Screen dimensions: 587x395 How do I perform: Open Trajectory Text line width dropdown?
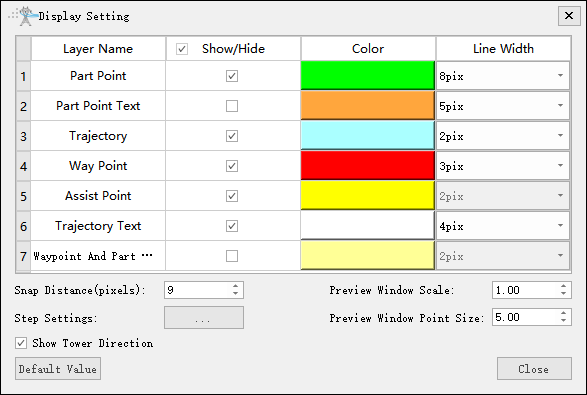click(503, 226)
